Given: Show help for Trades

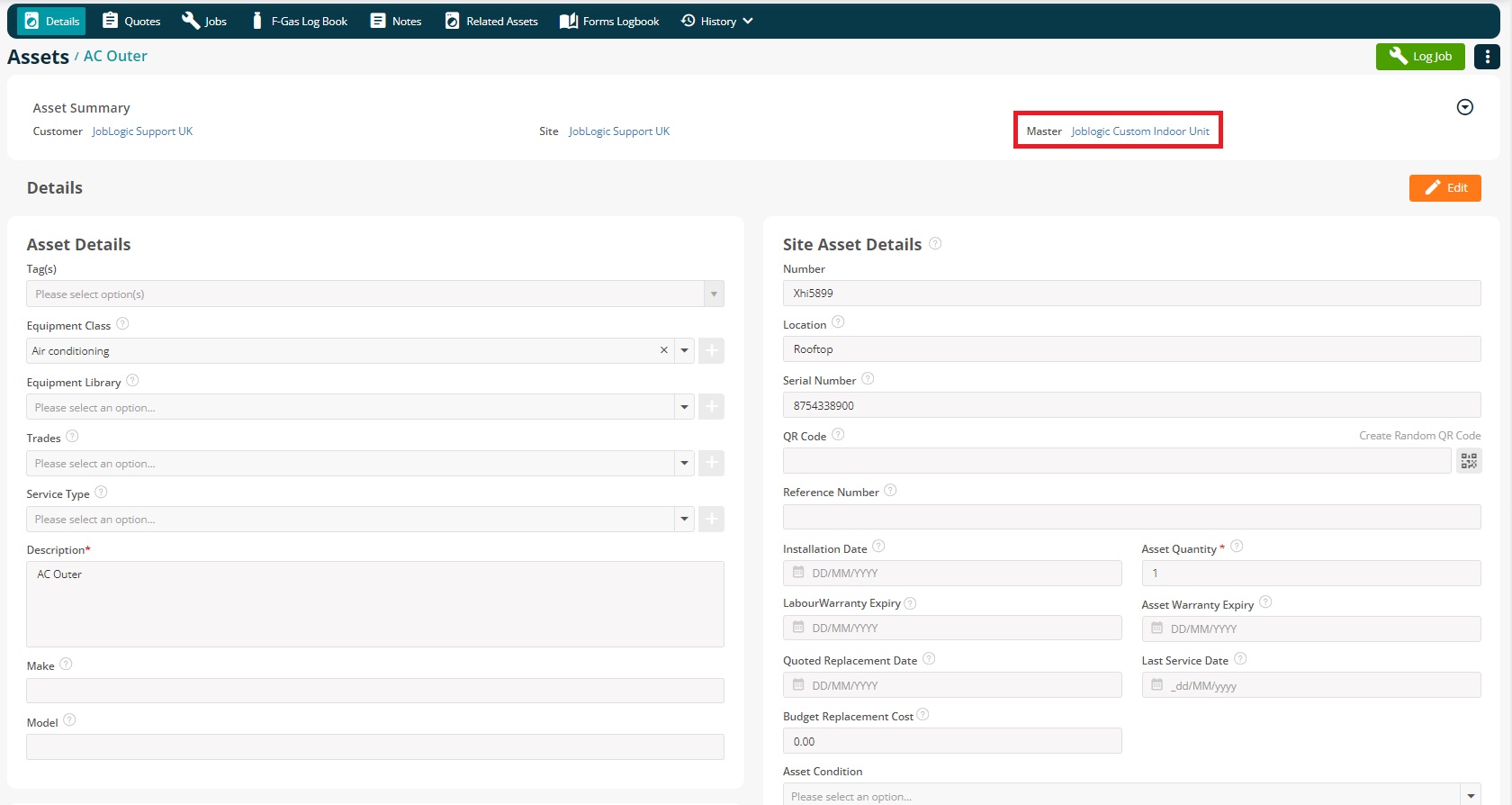Looking at the screenshot, I should tap(73, 437).
